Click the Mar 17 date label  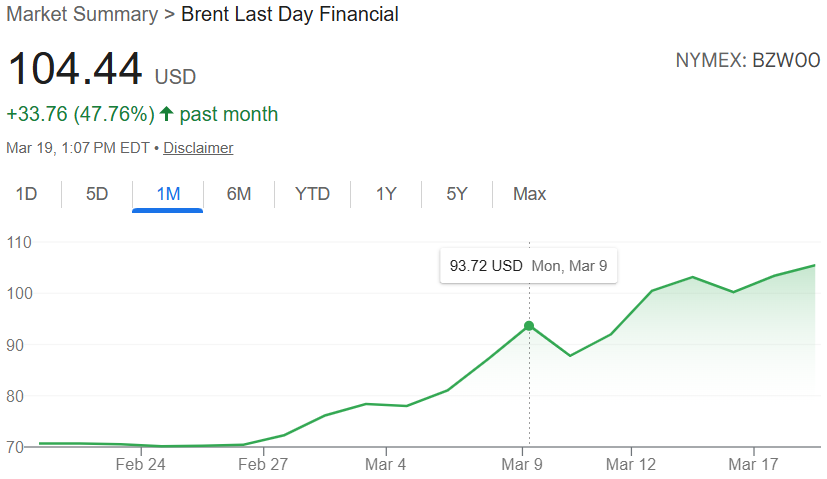752,464
